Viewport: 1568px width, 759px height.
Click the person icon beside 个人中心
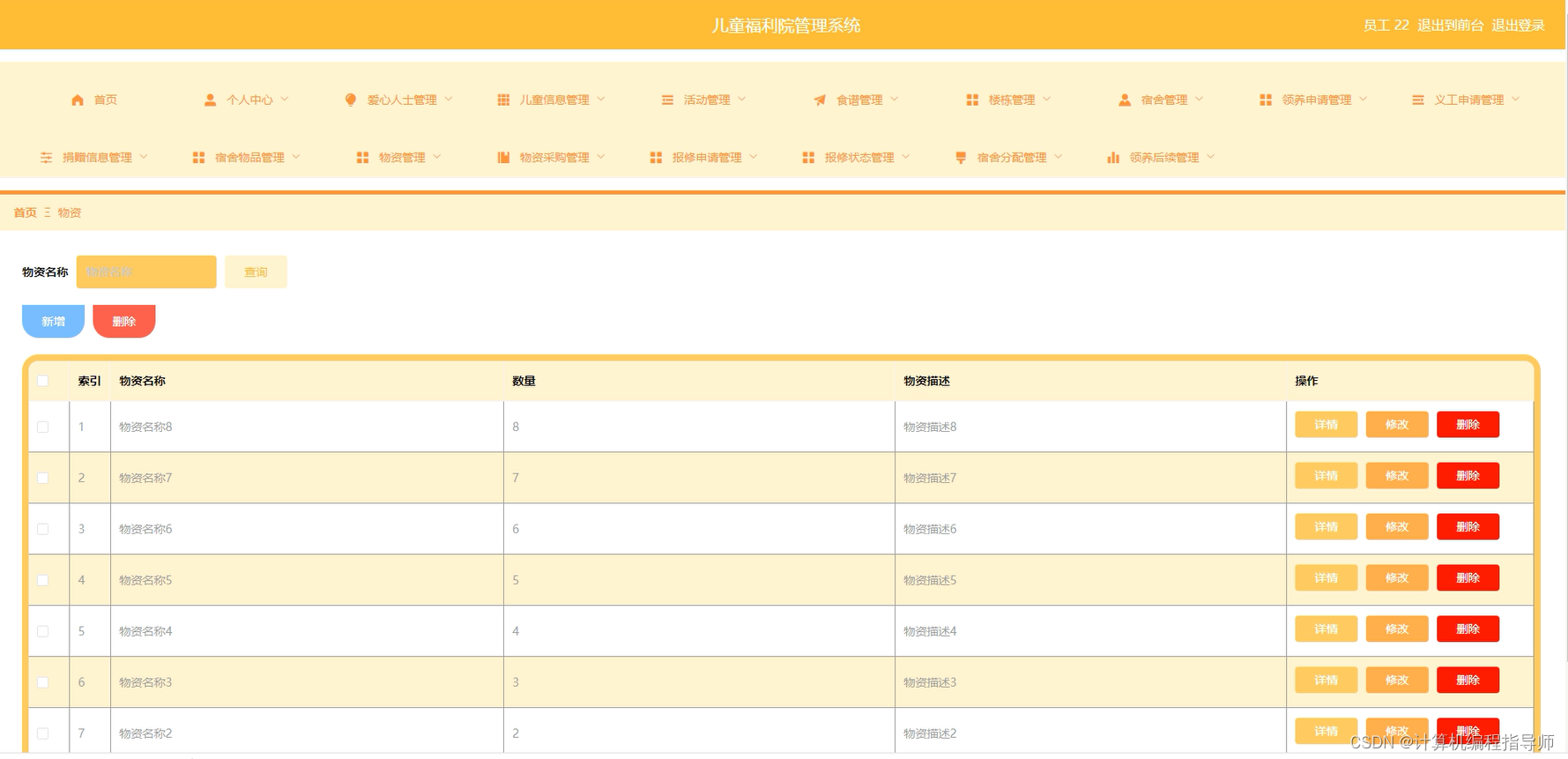210,100
